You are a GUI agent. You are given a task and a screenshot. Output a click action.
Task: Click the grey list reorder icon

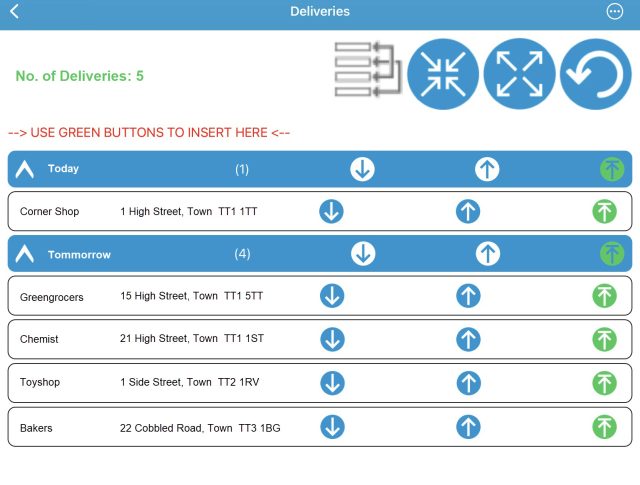[x=368, y=69]
